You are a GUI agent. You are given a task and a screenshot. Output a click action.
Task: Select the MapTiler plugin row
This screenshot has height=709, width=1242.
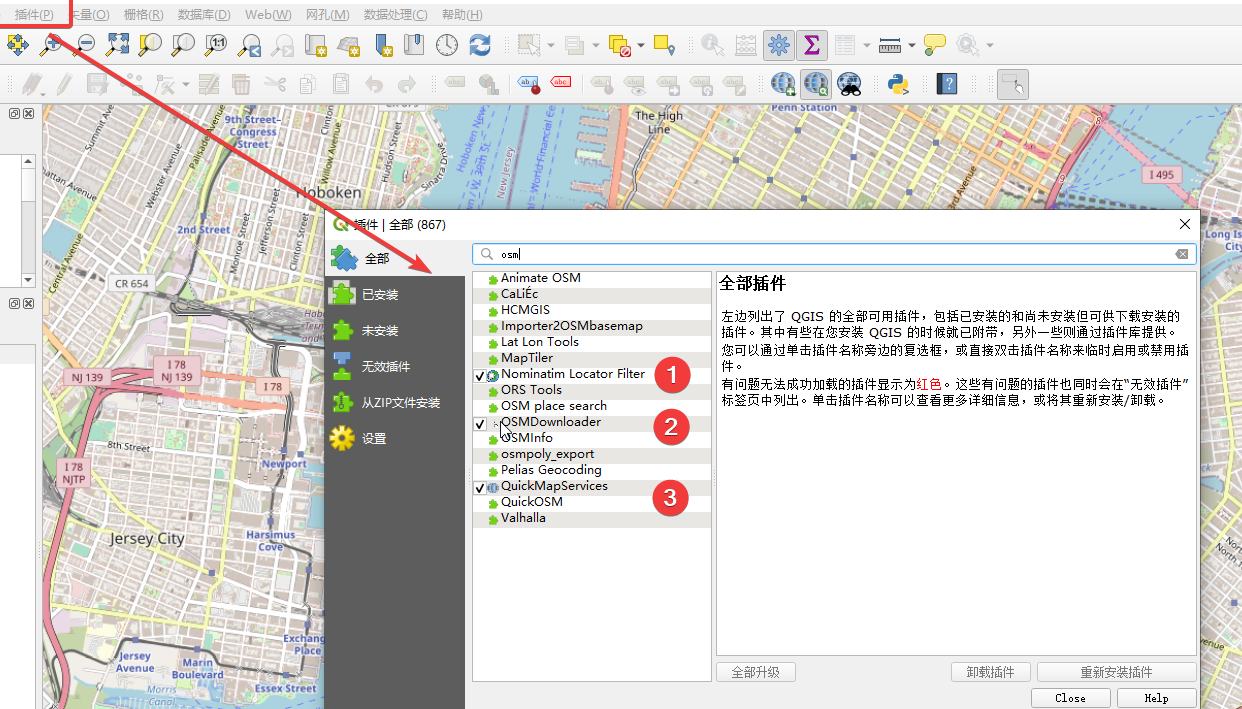(592, 358)
